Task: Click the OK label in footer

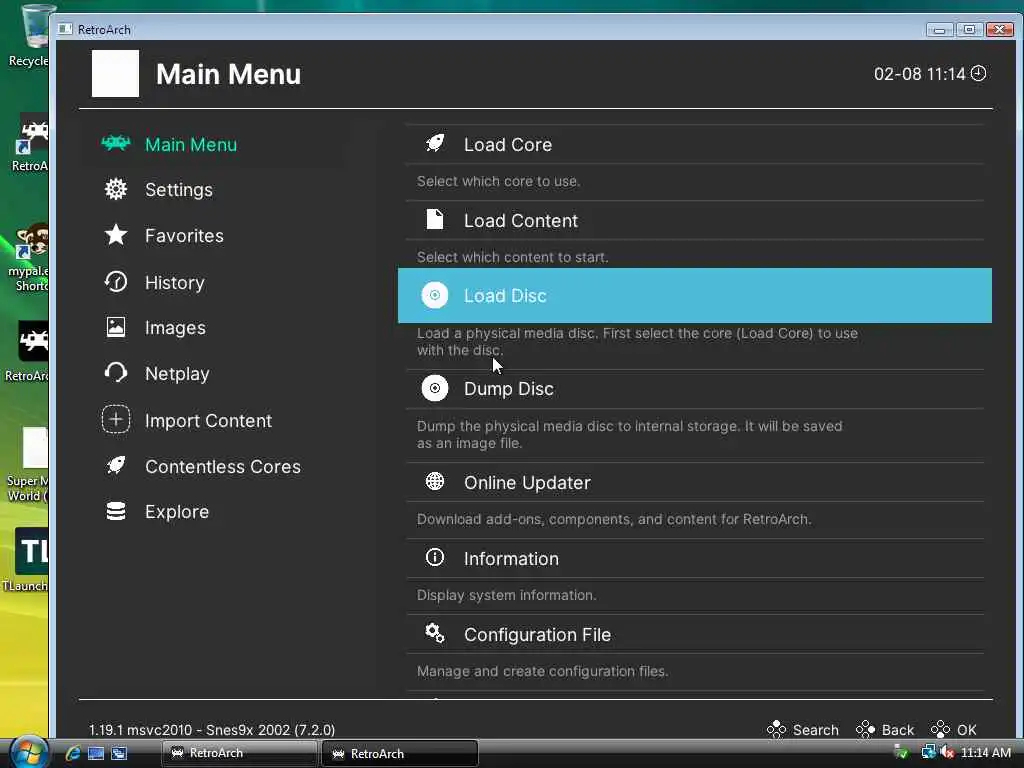Action: [x=967, y=729]
